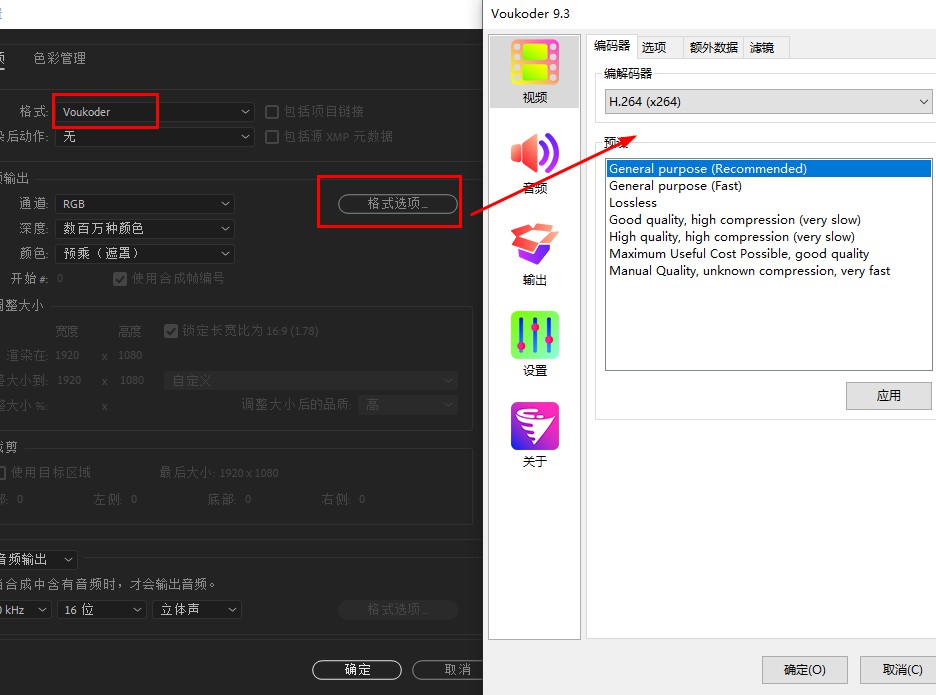Image resolution: width=936 pixels, height=695 pixels.
Task: Click the 应用 (Apply) button
Action: click(x=888, y=396)
